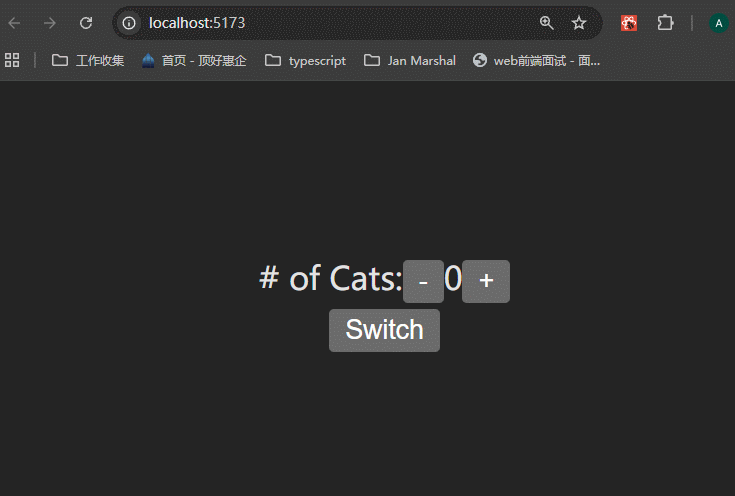The height and width of the screenshot is (496, 735).
Task: Expand the 工作收集 bookmark folder
Action: (x=88, y=60)
